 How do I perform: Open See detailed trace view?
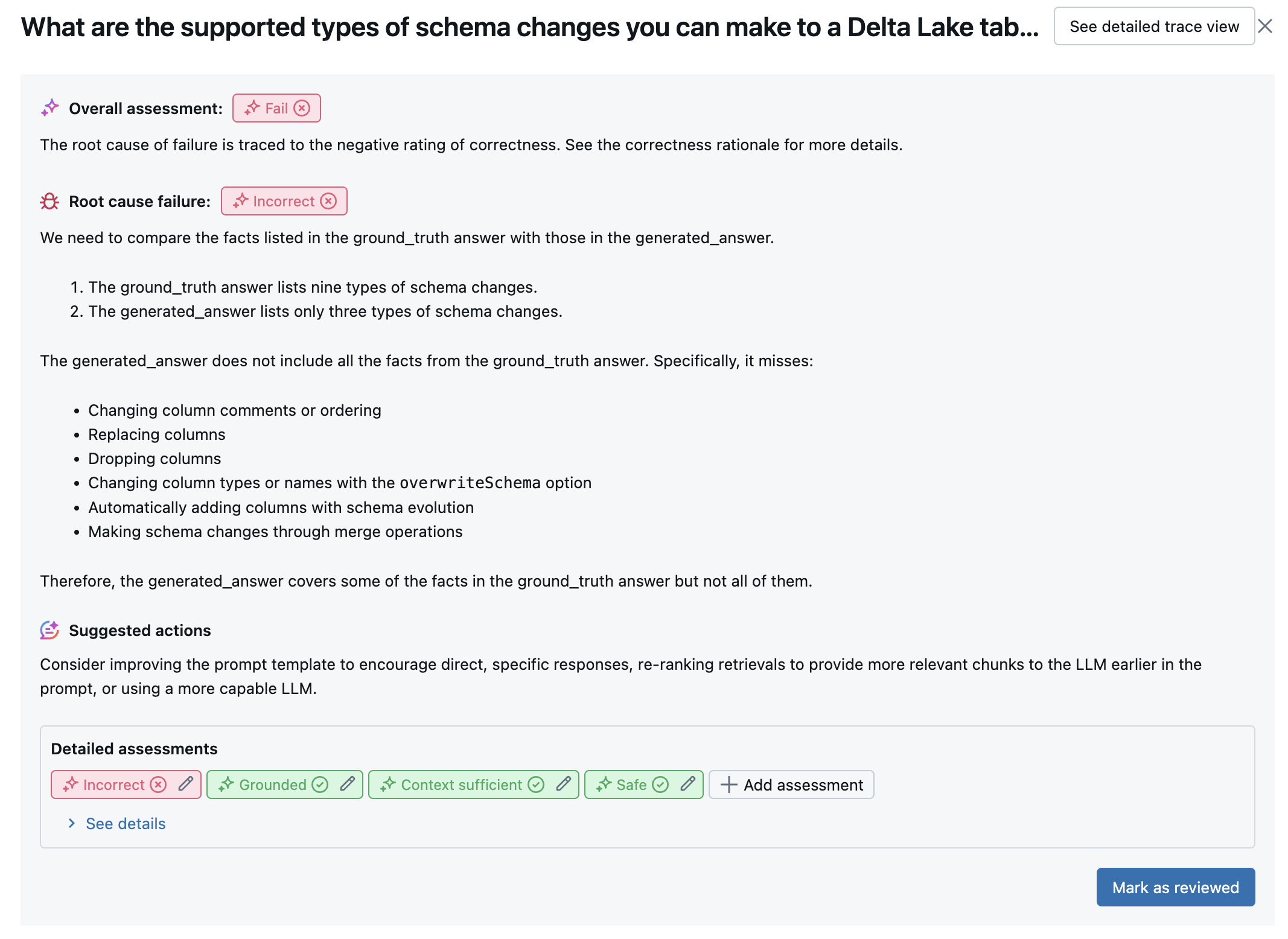(x=1153, y=27)
